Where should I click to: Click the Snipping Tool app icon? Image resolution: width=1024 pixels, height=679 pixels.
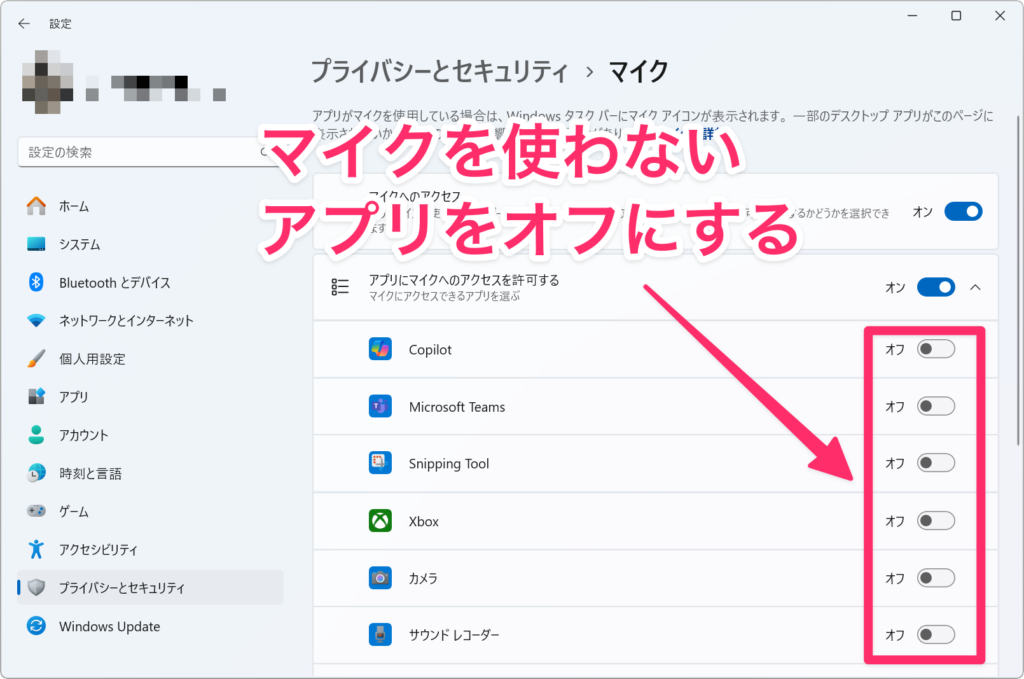[380, 463]
